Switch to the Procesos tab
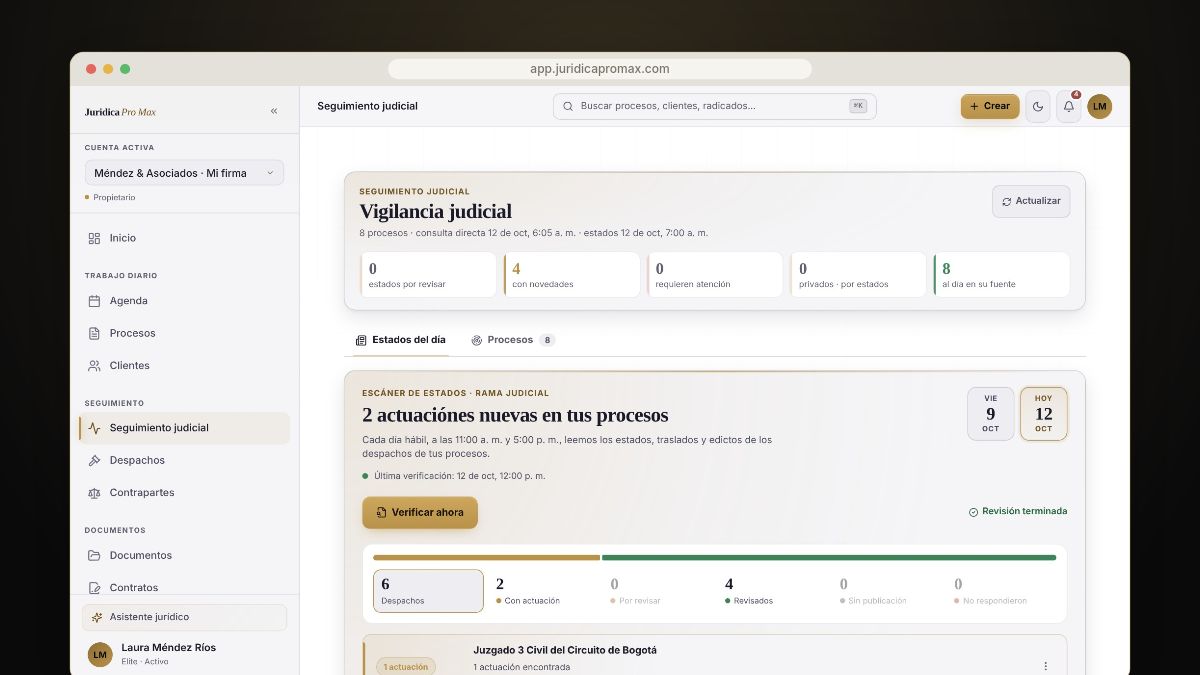Image resolution: width=1200 pixels, height=675 pixels. [513, 340]
